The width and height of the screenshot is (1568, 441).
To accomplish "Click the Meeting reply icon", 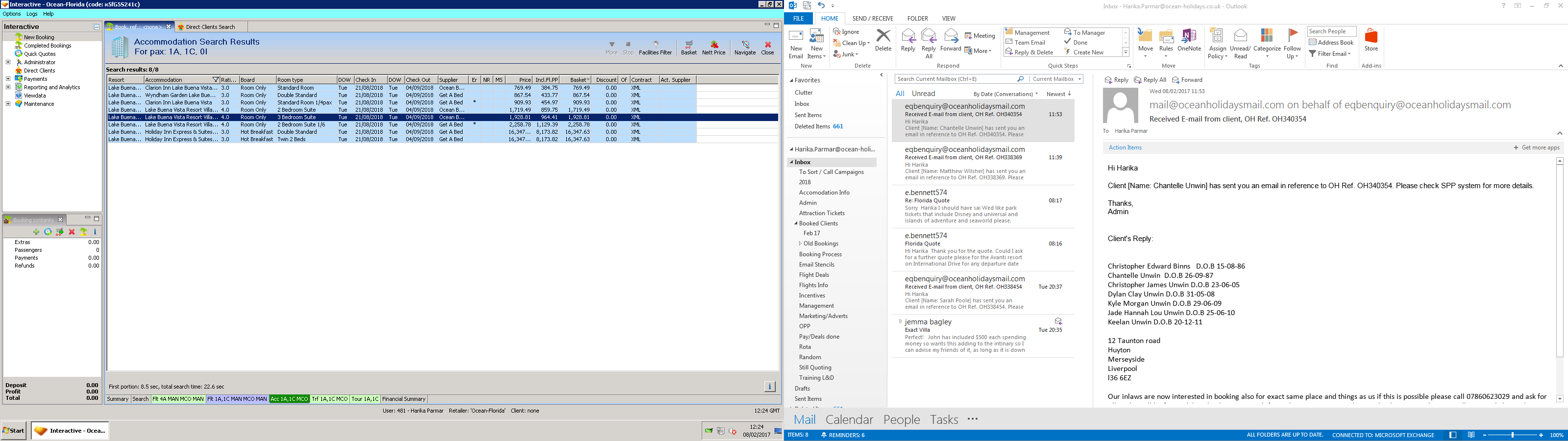I will click(x=980, y=36).
